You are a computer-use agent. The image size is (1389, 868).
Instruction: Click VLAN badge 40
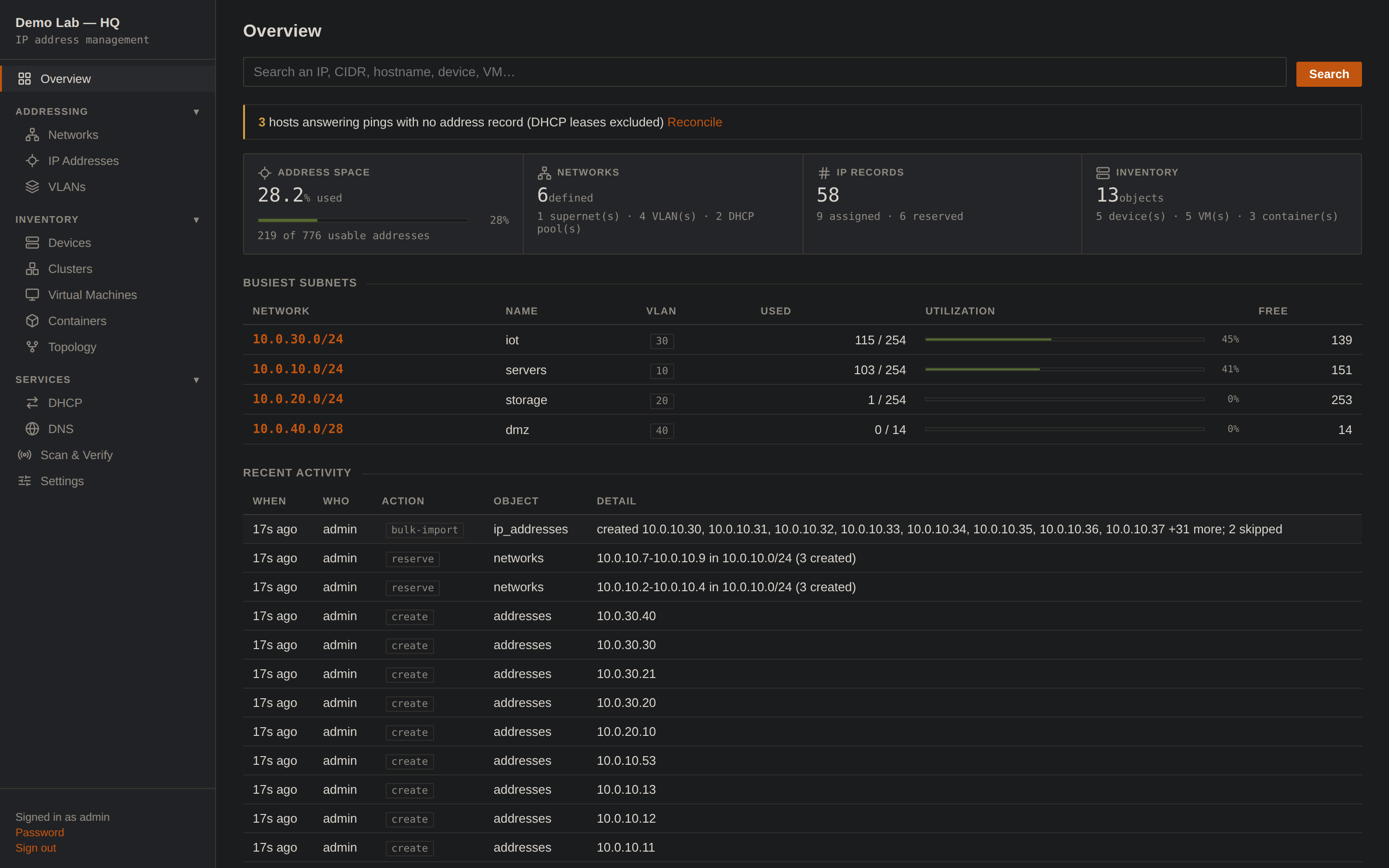(x=662, y=431)
